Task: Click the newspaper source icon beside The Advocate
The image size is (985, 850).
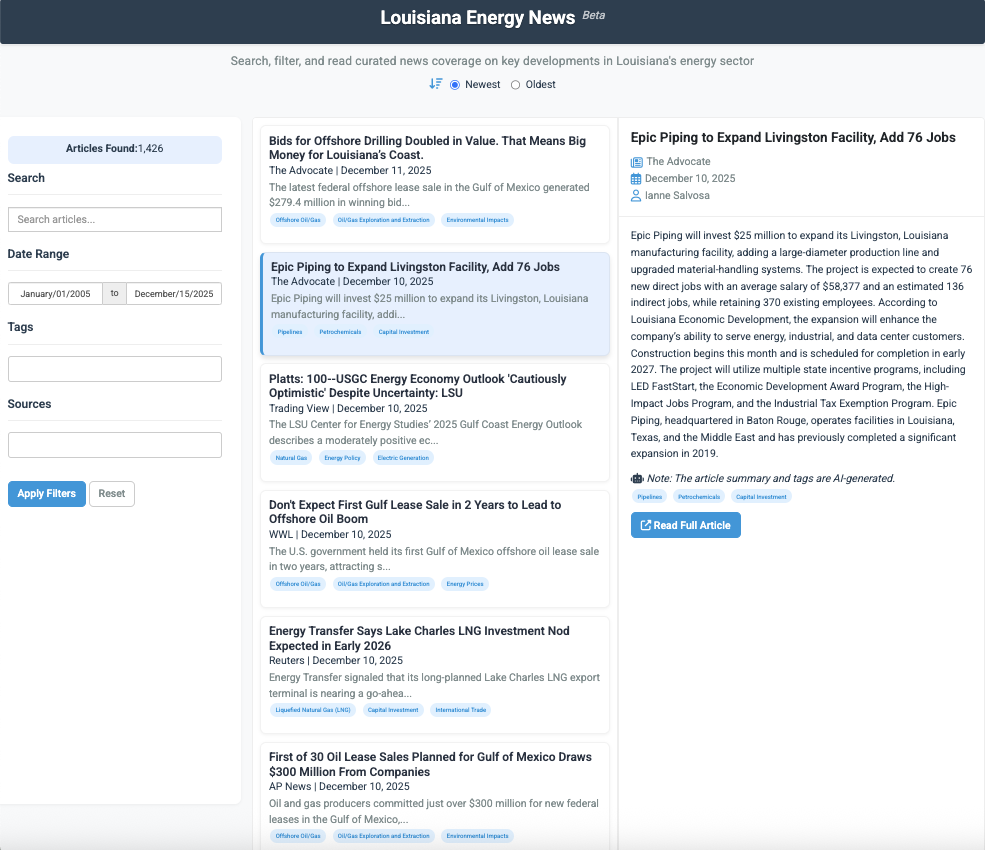Action: click(636, 162)
